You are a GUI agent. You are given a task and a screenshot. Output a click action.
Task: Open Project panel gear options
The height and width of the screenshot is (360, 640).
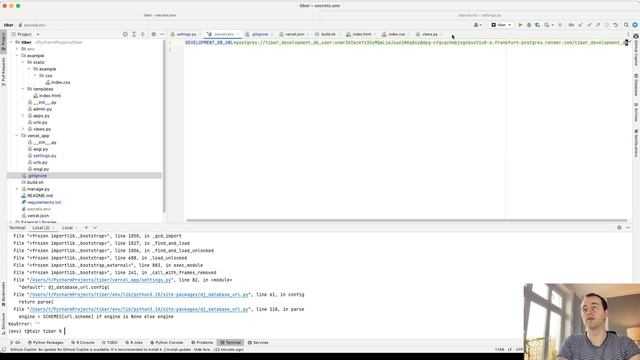(x=153, y=34)
